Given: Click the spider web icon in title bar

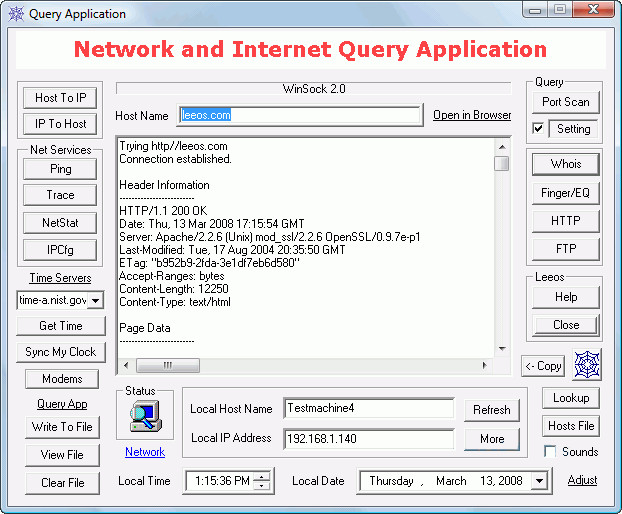Looking at the screenshot, I should 16,14.
